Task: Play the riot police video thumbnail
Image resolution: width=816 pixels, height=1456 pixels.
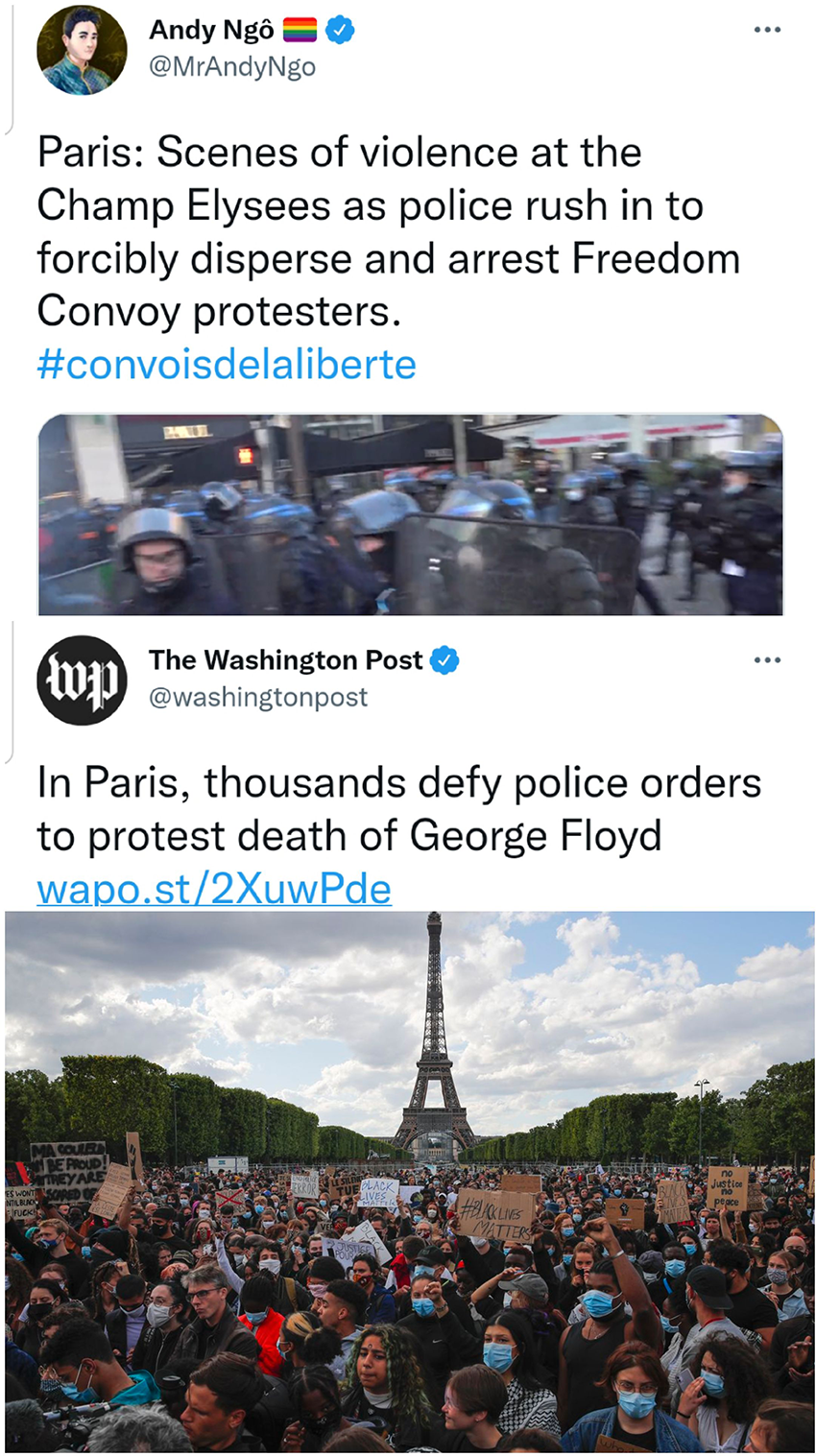Action: (x=410, y=514)
